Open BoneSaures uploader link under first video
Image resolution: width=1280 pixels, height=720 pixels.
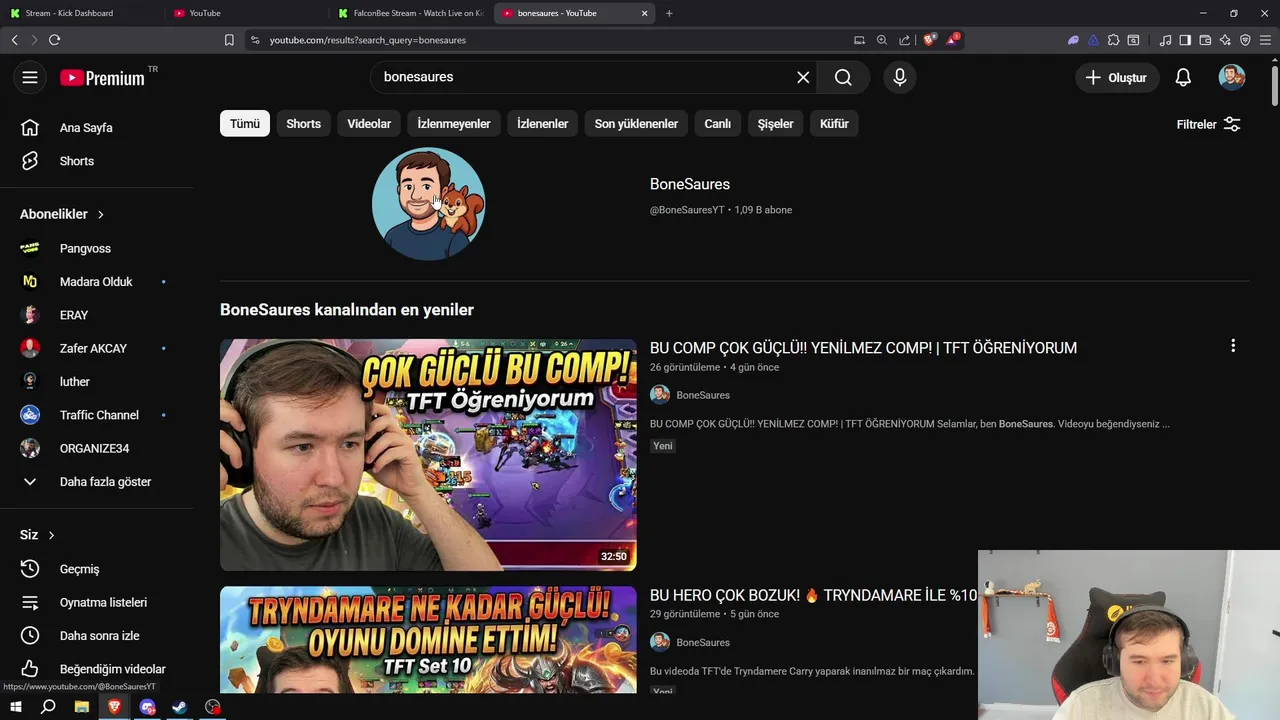[703, 395]
